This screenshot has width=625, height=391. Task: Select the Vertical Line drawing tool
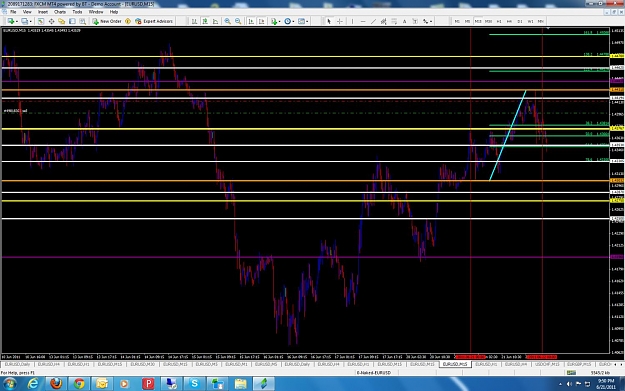(352, 21)
